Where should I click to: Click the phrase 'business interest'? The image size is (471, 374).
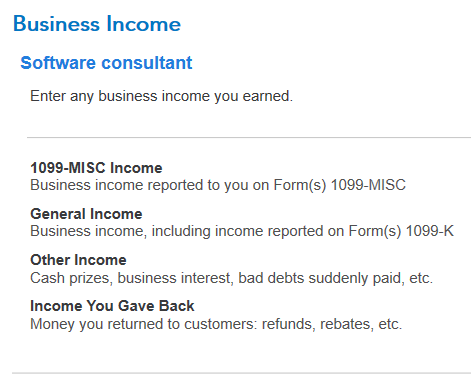coord(174,278)
